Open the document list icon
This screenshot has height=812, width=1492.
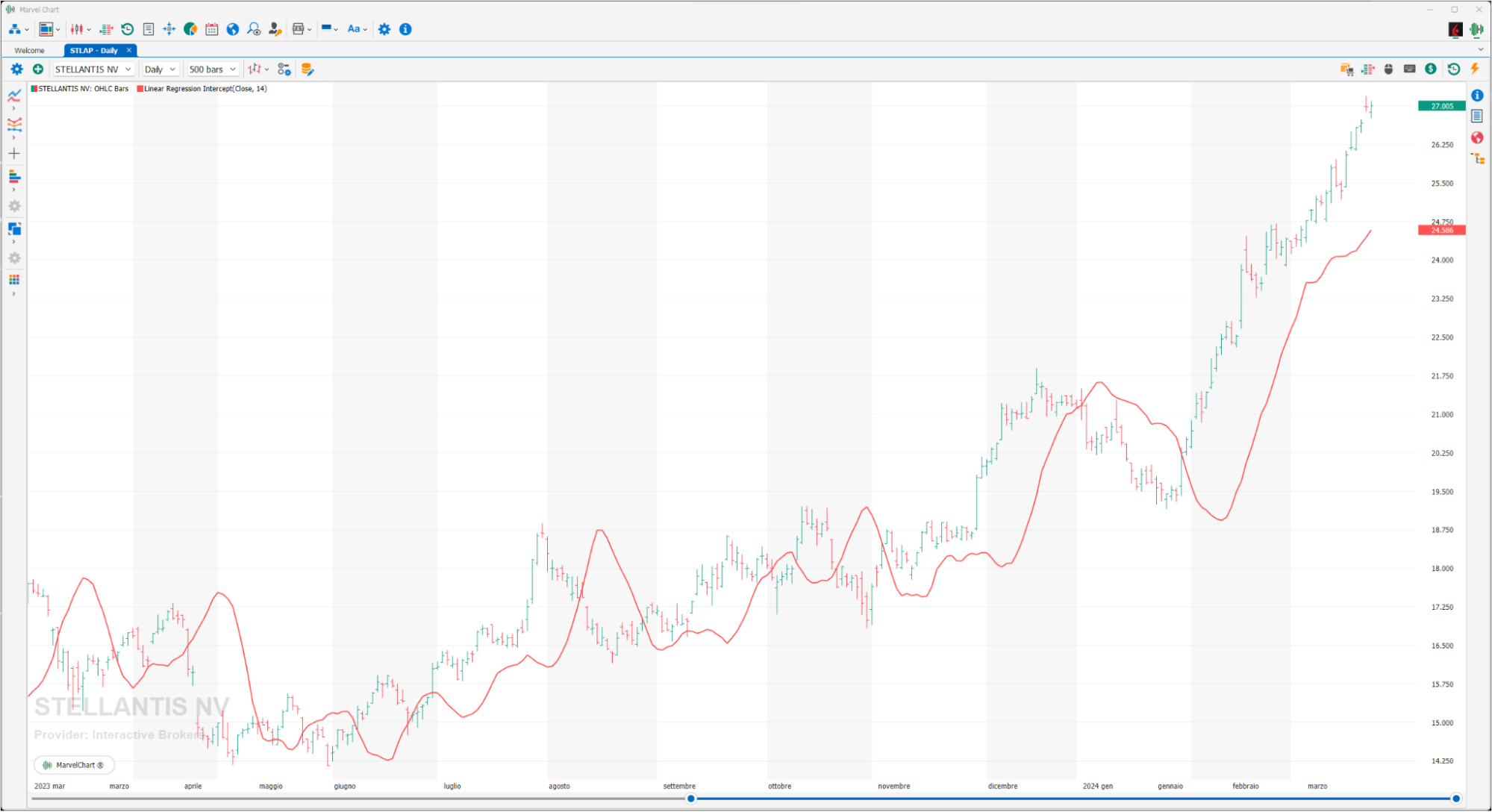click(149, 29)
